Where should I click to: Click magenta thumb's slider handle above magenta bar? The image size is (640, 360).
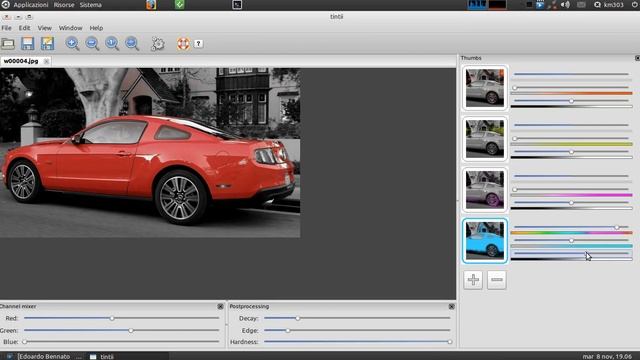515,189
